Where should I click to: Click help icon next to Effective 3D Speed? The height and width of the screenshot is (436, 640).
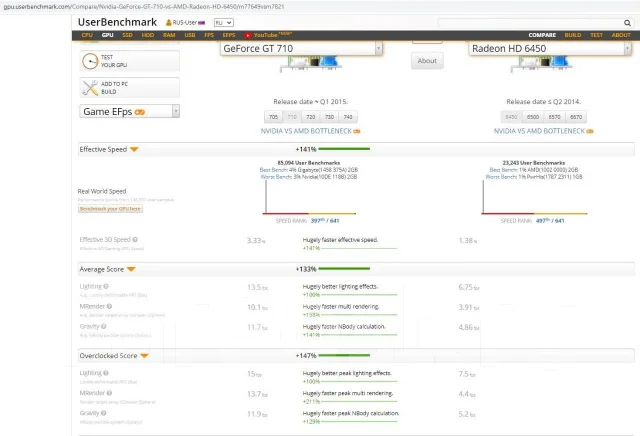[x=135, y=240]
